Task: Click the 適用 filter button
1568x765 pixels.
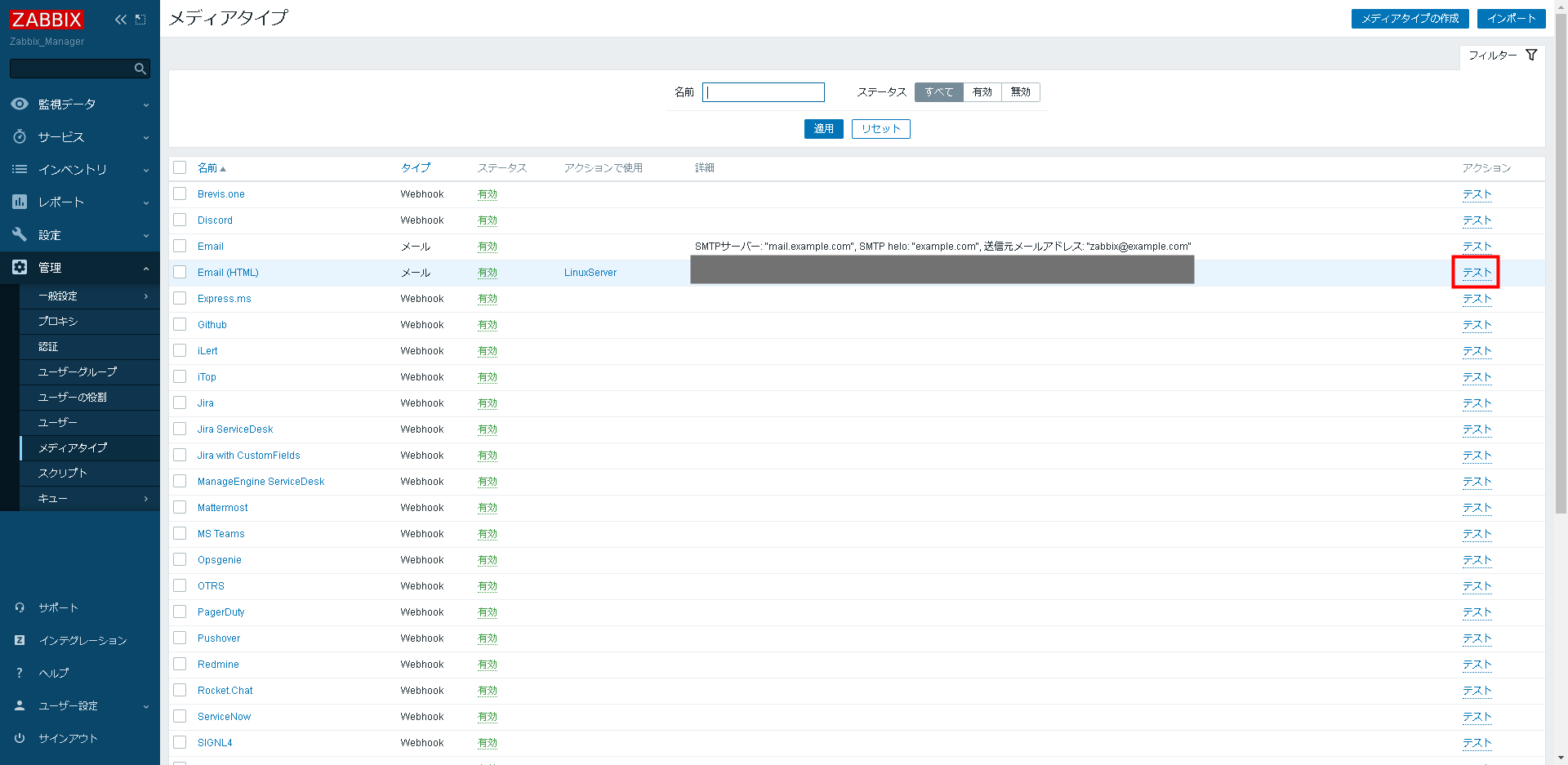Action: tap(823, 129)
